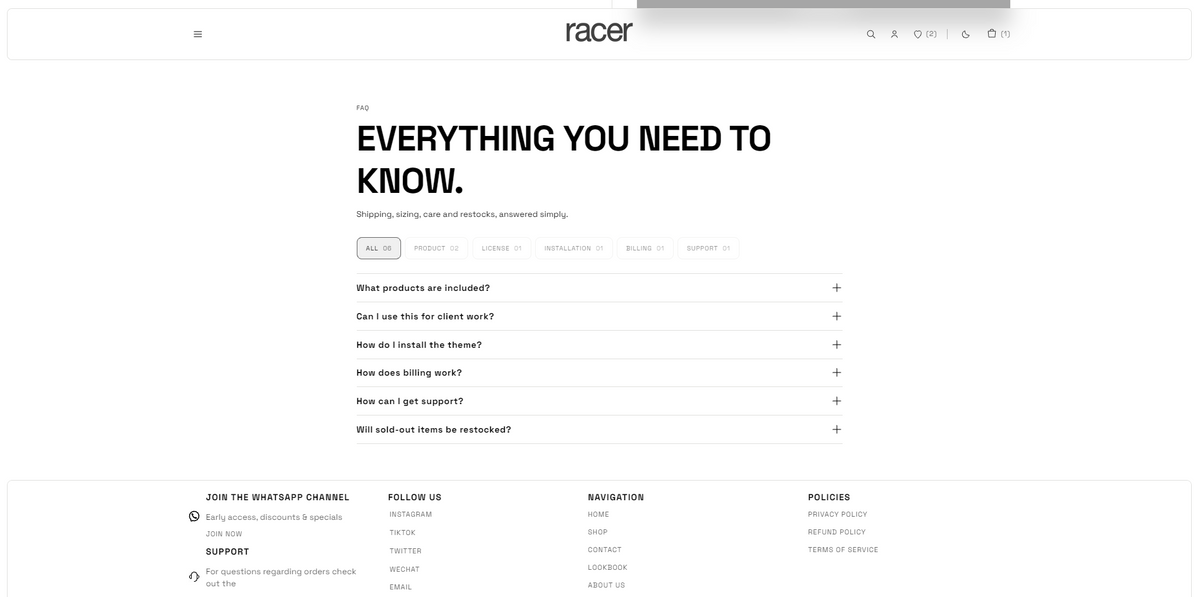Select the PRODUCT filter tab
The height and width of the screenshot is (597, 1200).
pos(436,248)
